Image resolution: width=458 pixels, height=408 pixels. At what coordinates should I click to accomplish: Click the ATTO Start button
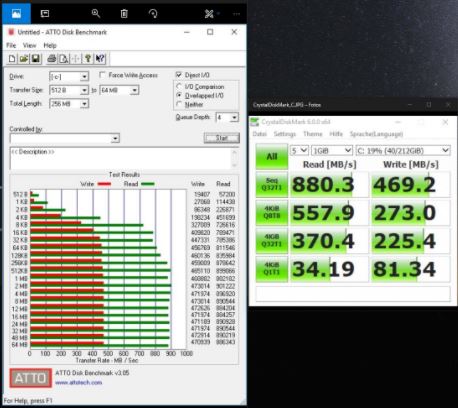[222, 138]
